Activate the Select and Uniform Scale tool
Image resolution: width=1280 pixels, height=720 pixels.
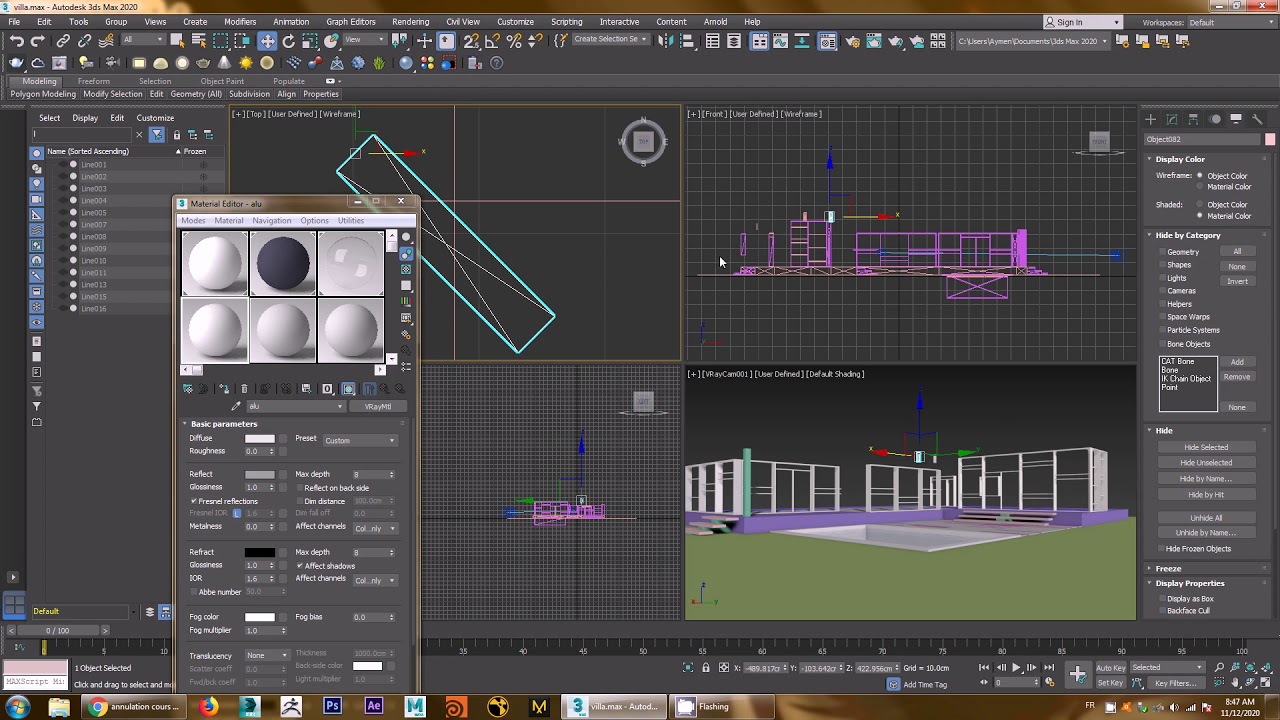click(x=310, y=41)
